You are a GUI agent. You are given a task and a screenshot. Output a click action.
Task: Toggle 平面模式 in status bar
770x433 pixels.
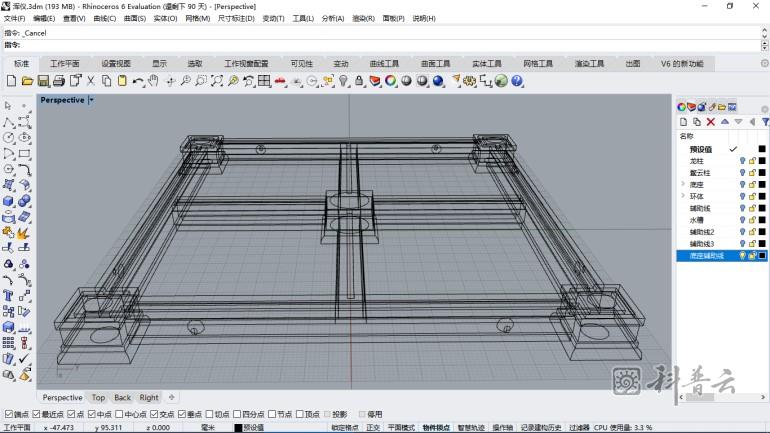[401, 428]
